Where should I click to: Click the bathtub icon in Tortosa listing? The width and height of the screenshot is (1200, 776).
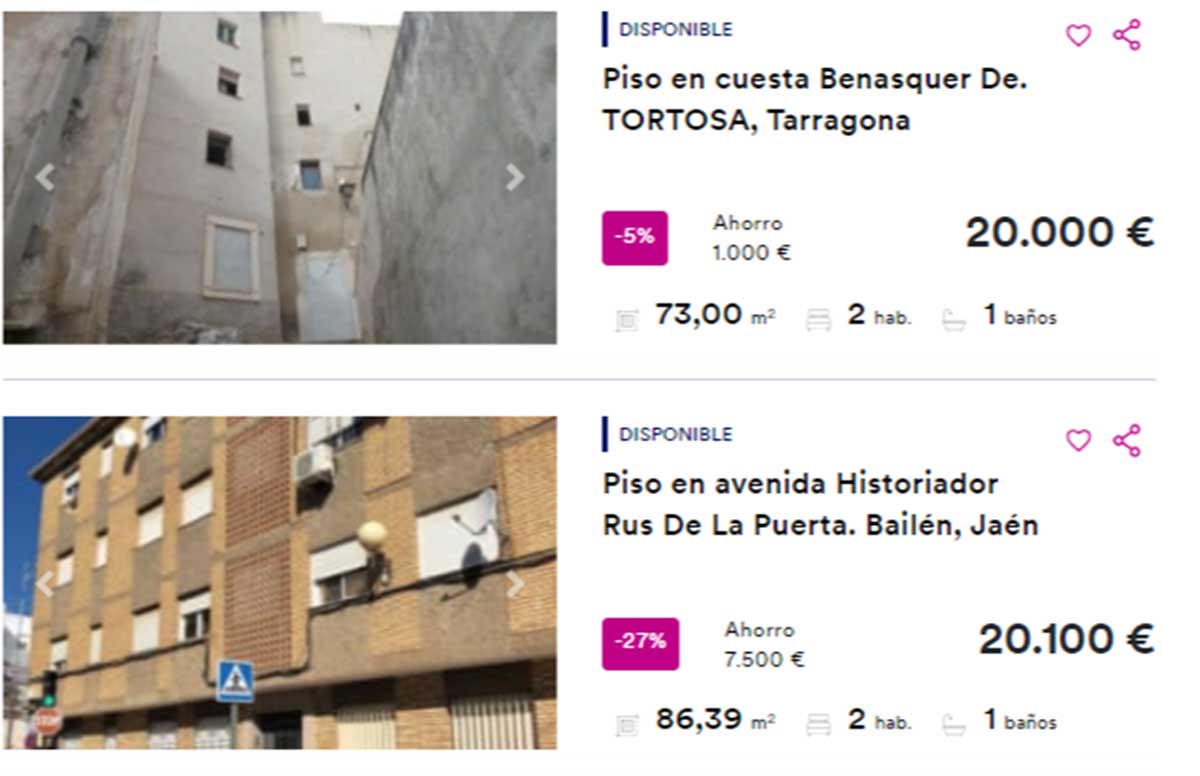click(x=954, y=320)
